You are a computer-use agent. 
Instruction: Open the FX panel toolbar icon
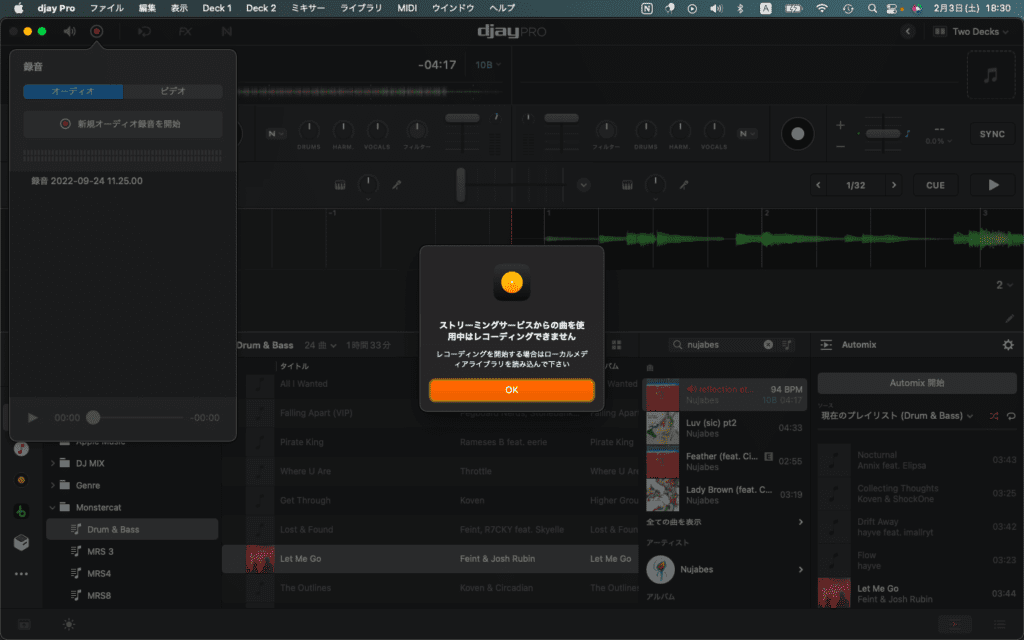pos(185,31)
